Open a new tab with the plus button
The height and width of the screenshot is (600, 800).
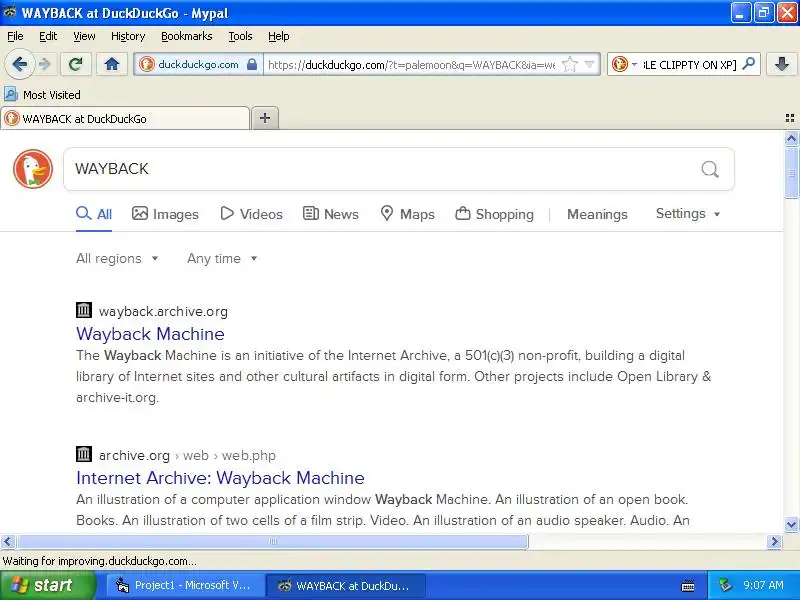(265, 118)
